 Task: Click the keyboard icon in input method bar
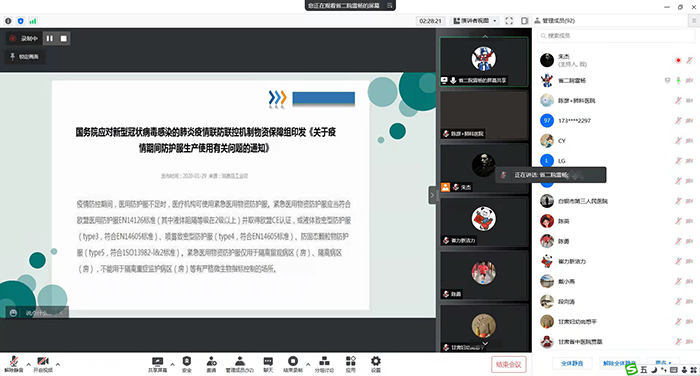(x=674, y=370)
